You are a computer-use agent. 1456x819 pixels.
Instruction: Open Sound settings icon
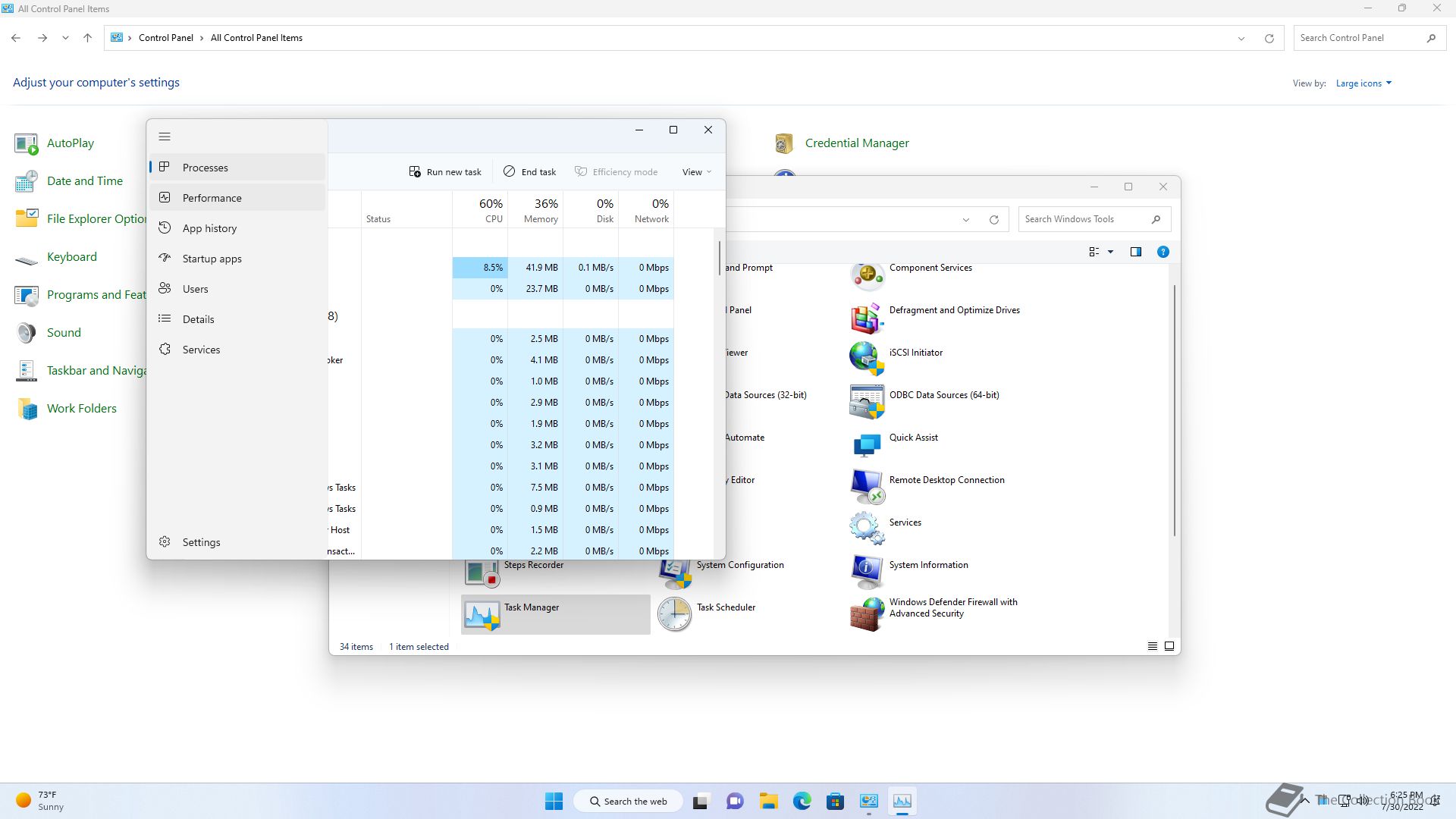pos(48,333)
